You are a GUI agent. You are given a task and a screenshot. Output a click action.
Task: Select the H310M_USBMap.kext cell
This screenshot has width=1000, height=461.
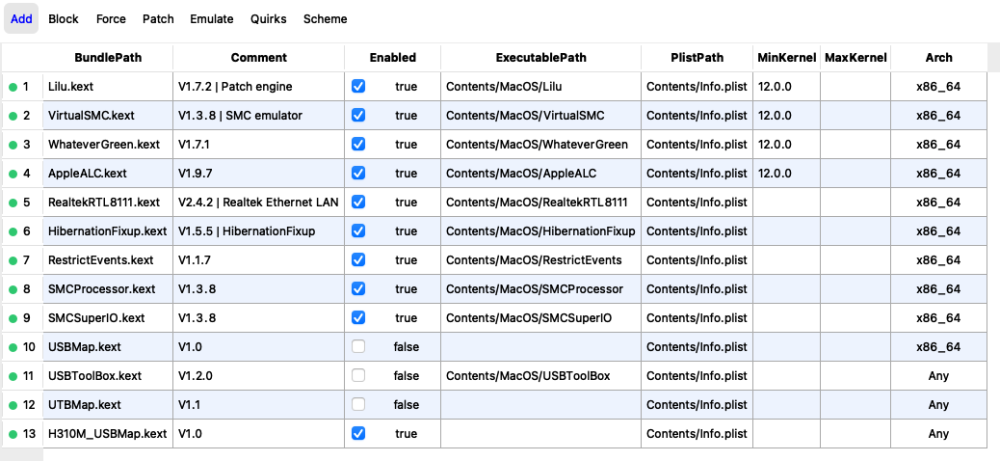click(x=108, y=434)
